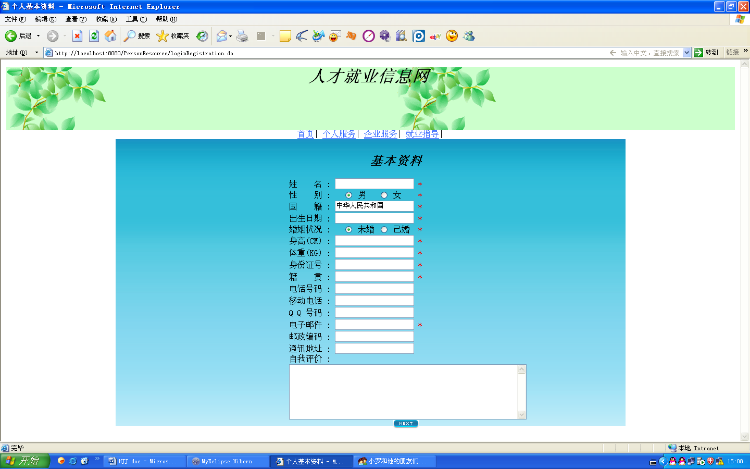Click the purple gear toolbar icon
Image resolution: width=750 pixels, height=469 pixels.
pos(385,36)
